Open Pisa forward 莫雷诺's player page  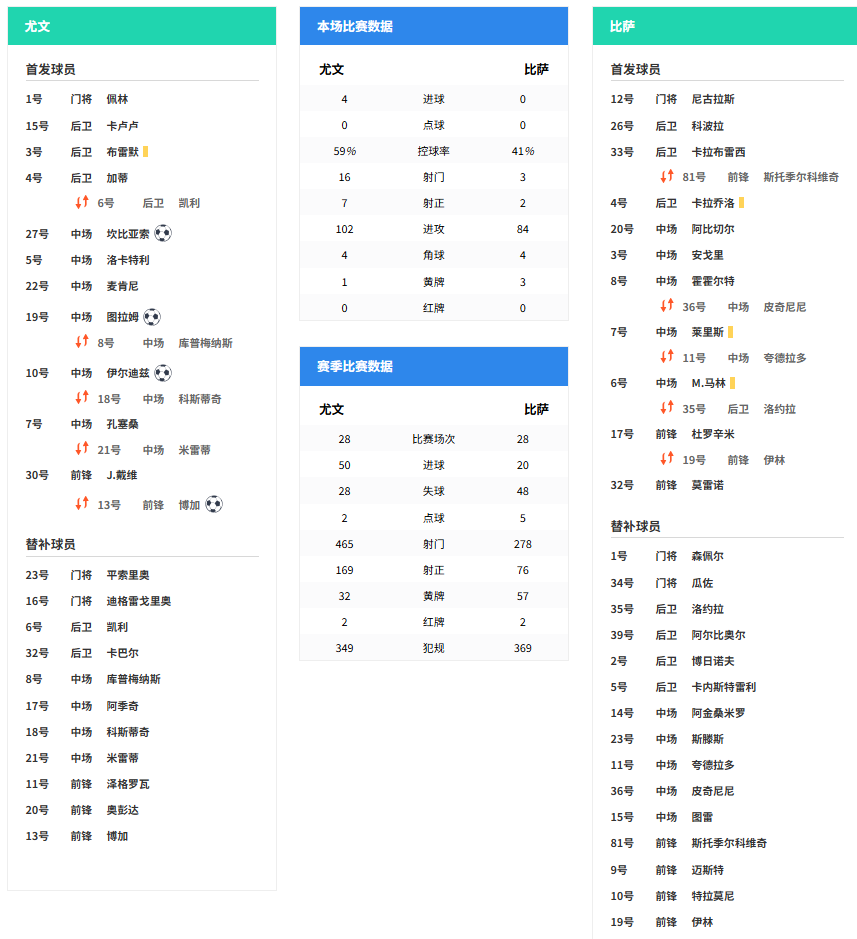coord(707,485)
